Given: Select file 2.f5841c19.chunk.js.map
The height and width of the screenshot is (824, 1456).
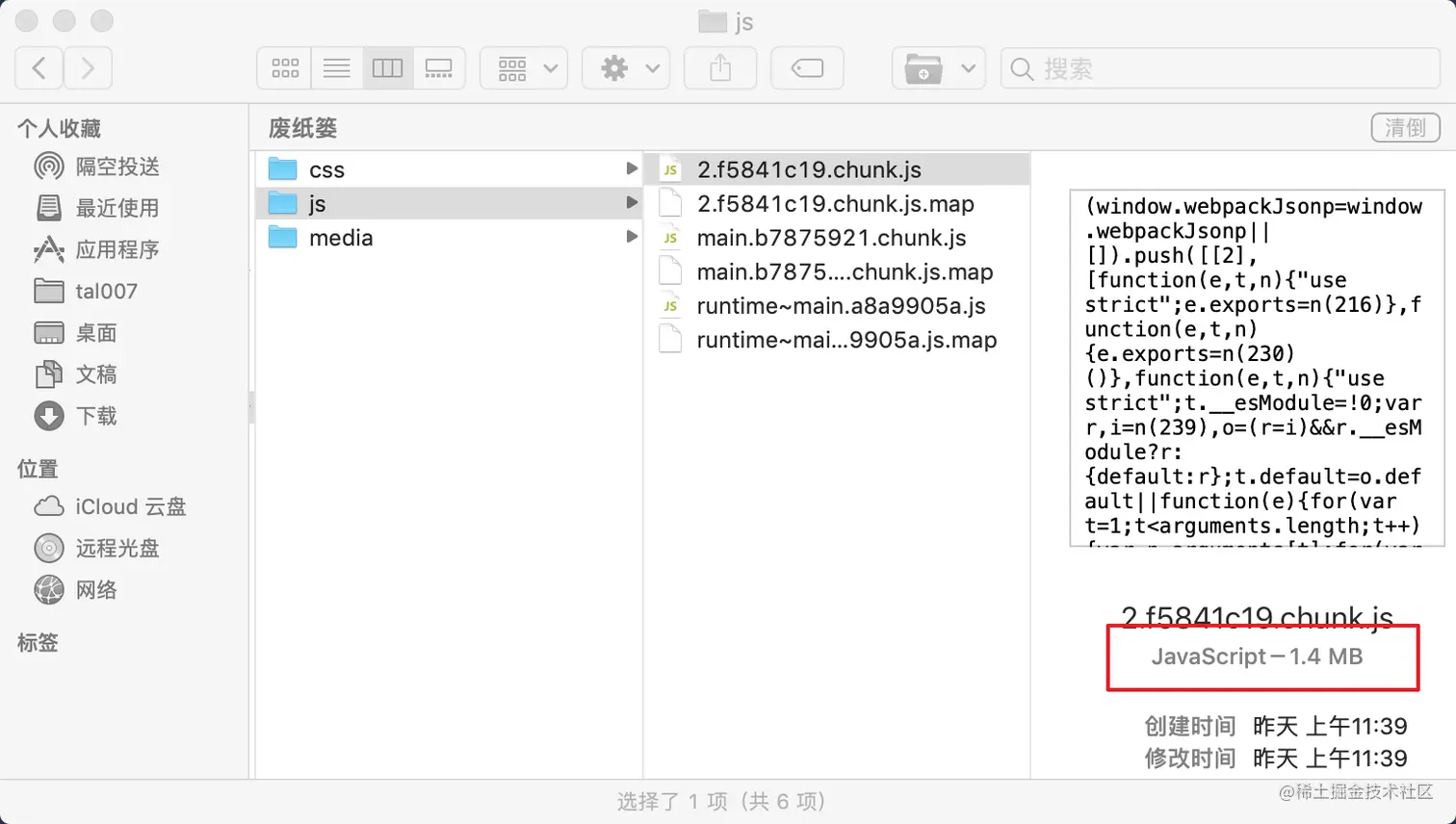Looking at the screenshot, I should tap(837, 203).
